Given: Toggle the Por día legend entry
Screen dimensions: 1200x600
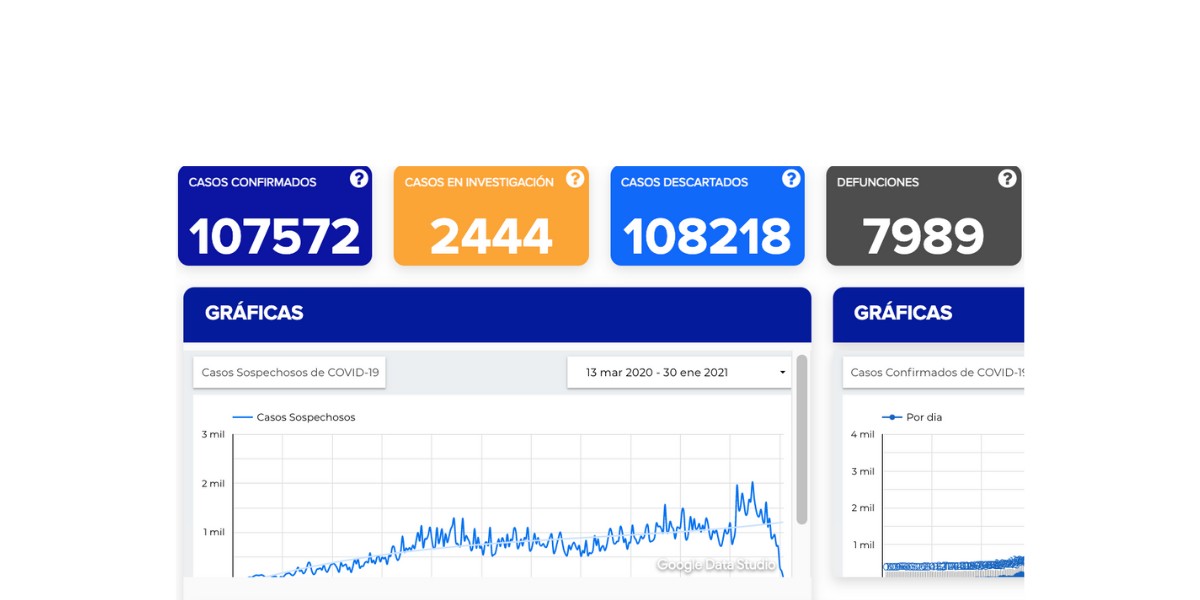Looking at the screenshot, I should tap(912, 417).
